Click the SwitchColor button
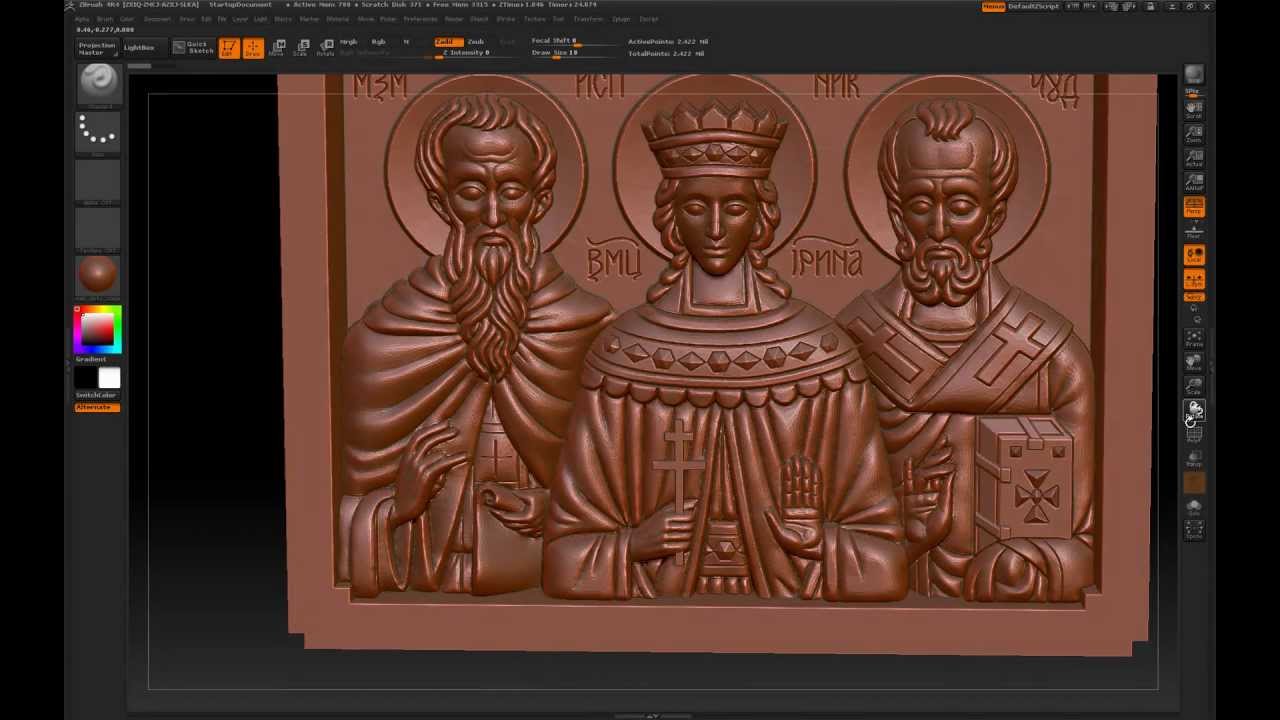This screenshot has height=720, width=1280. (x=96, y=395)
